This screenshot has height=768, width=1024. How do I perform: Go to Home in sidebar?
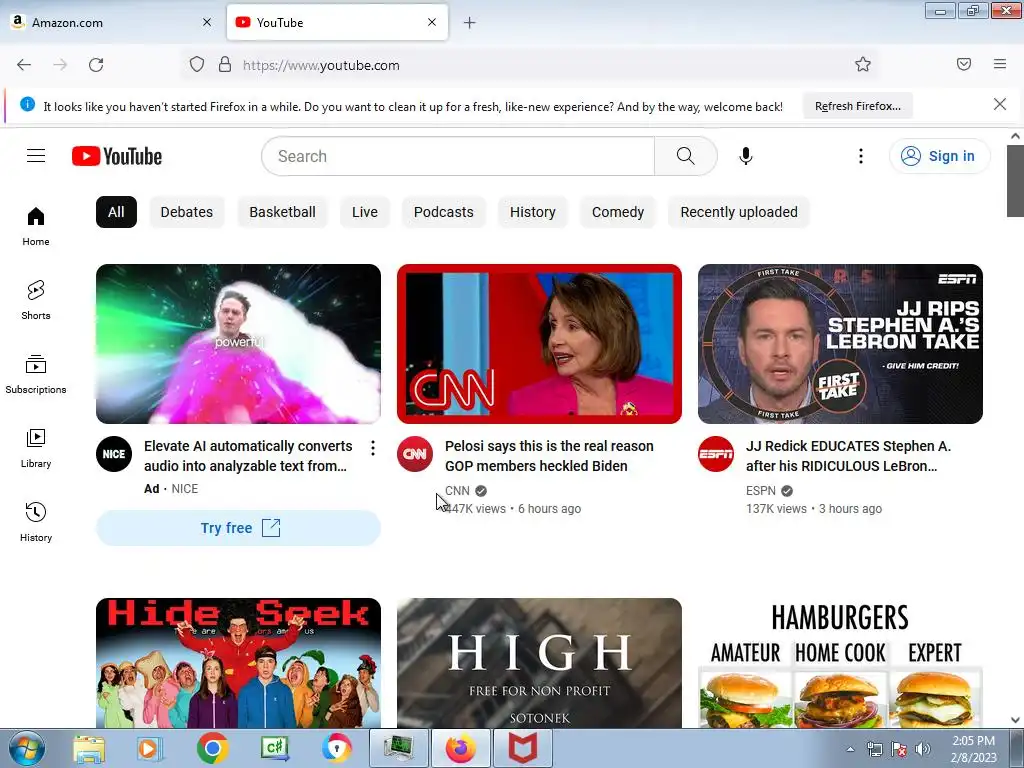36,226
